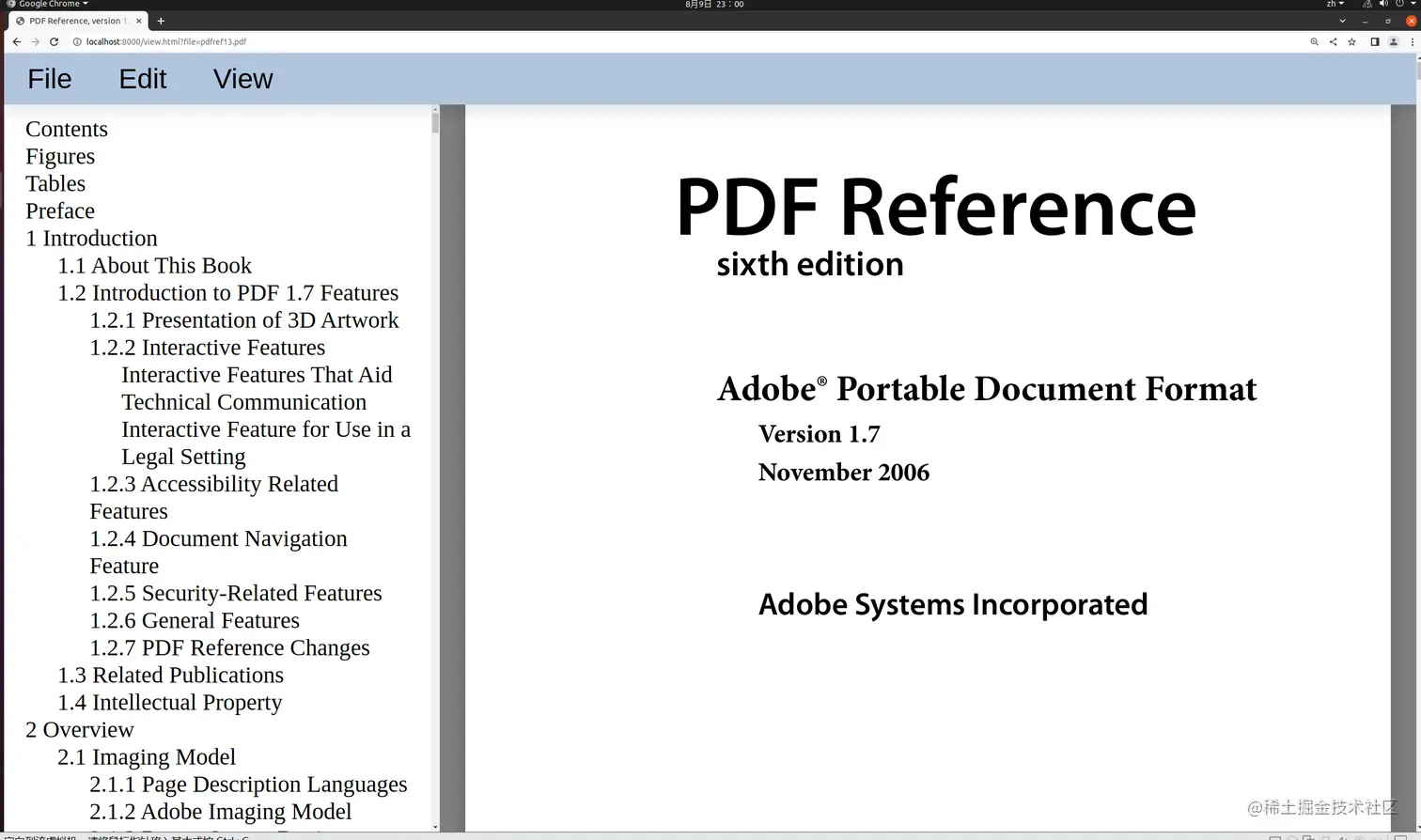This screenshot has height=840, width=1421.
Task: Reload the page with the refresh icon
Action: point(54,41)
